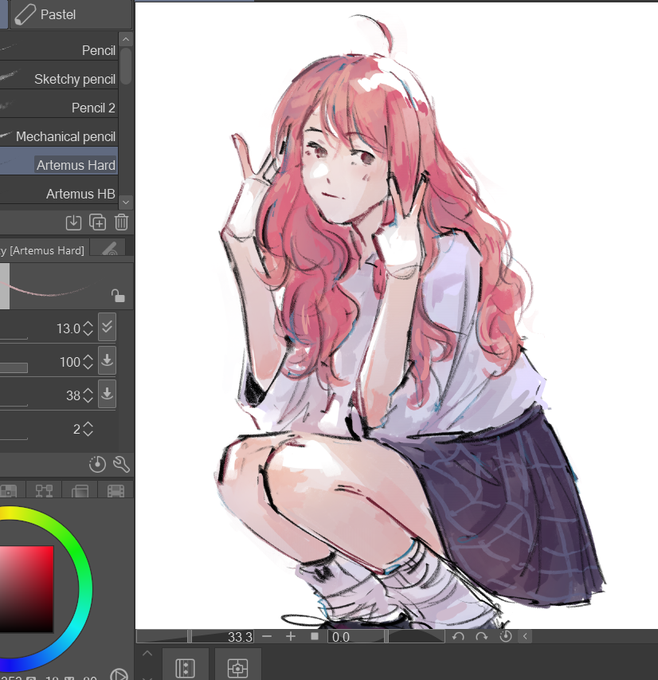Click sub tool list down arrow
The width and height of the screenshot is (658, 680).
point(126,202)
